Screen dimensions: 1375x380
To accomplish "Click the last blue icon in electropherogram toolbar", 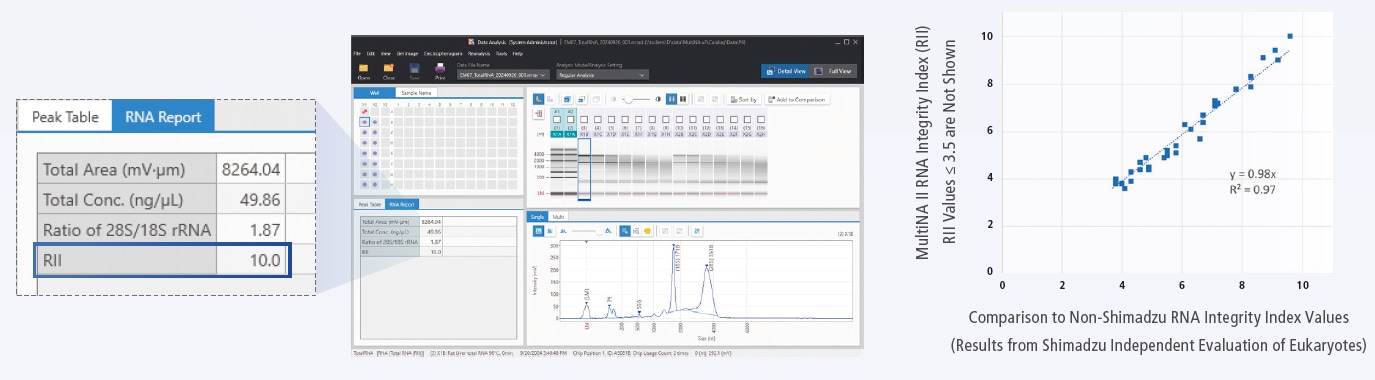I will [x=697, y=231].
